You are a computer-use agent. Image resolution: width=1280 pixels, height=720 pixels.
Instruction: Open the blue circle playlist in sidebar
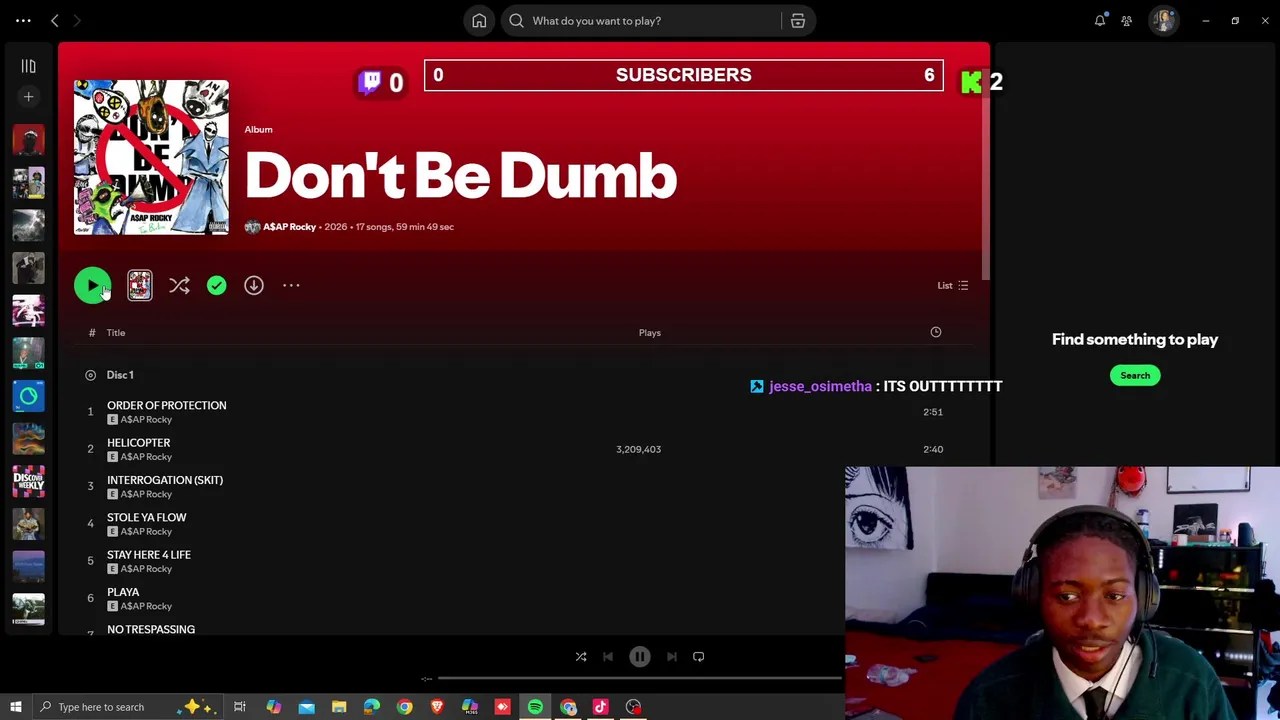(x=28, y=397)
